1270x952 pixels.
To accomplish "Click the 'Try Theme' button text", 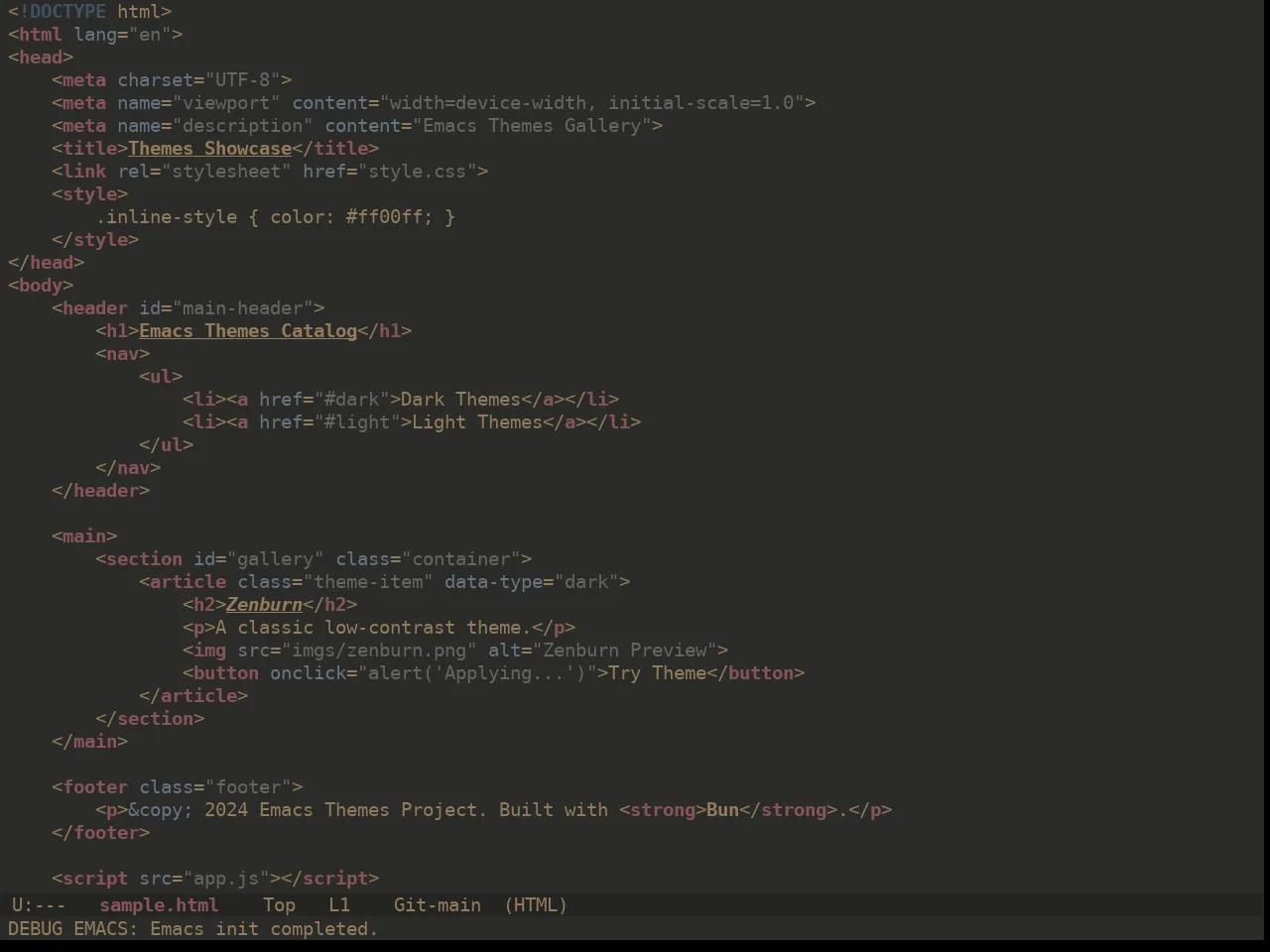I will pos(657,673).
